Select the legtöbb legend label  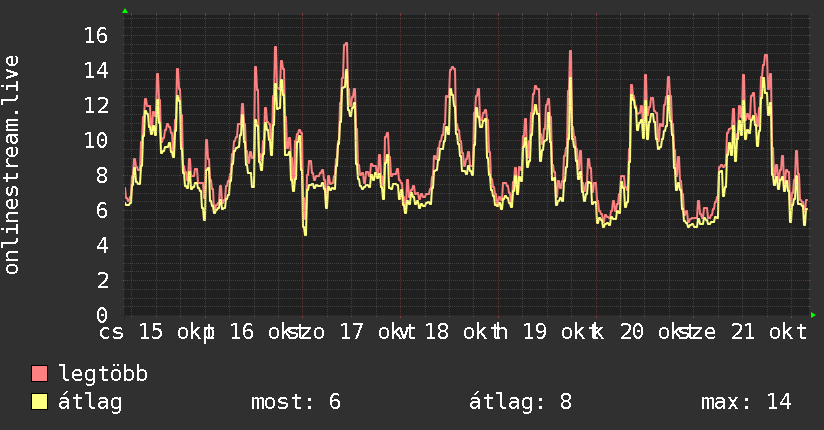tap(103, 374)
